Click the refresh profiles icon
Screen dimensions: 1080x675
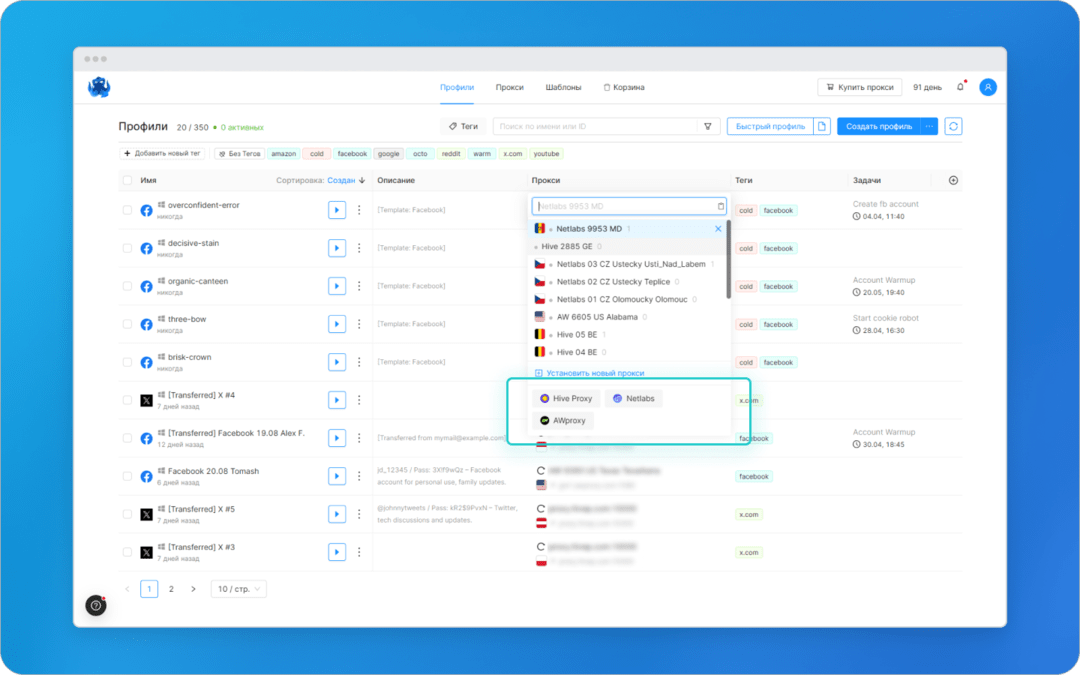click(x=953, y=126)
